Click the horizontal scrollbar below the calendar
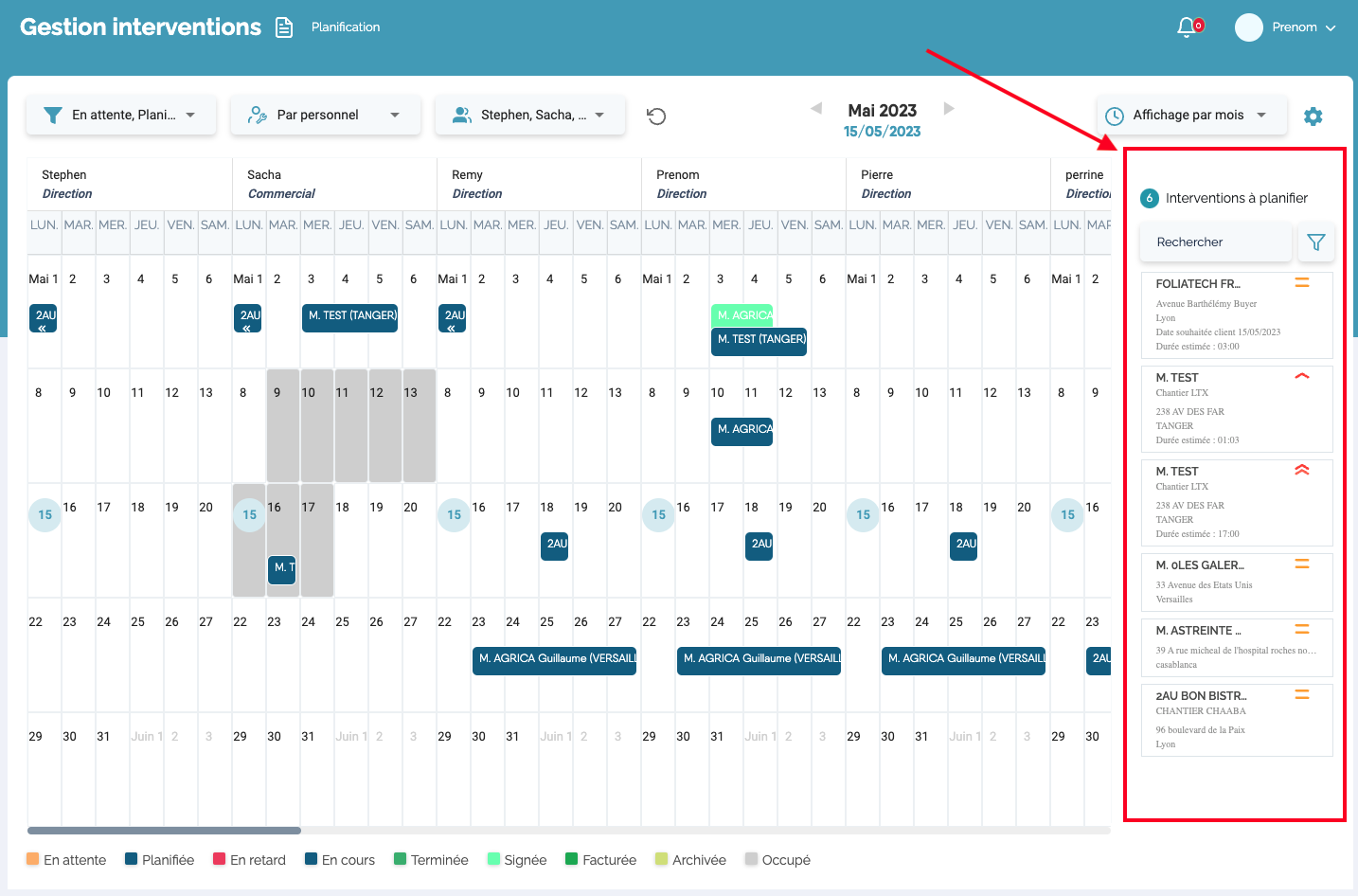Viewport: 1358px width, 896px height. click(x=165, y=831)
